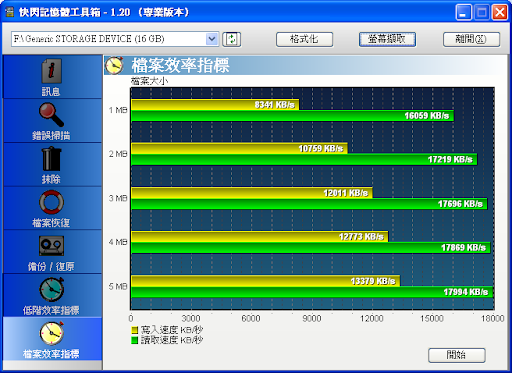512x373 pixels.
Task: Select the 檔案恢復 lifebuoy icon
Action: (x=51, y=202)
